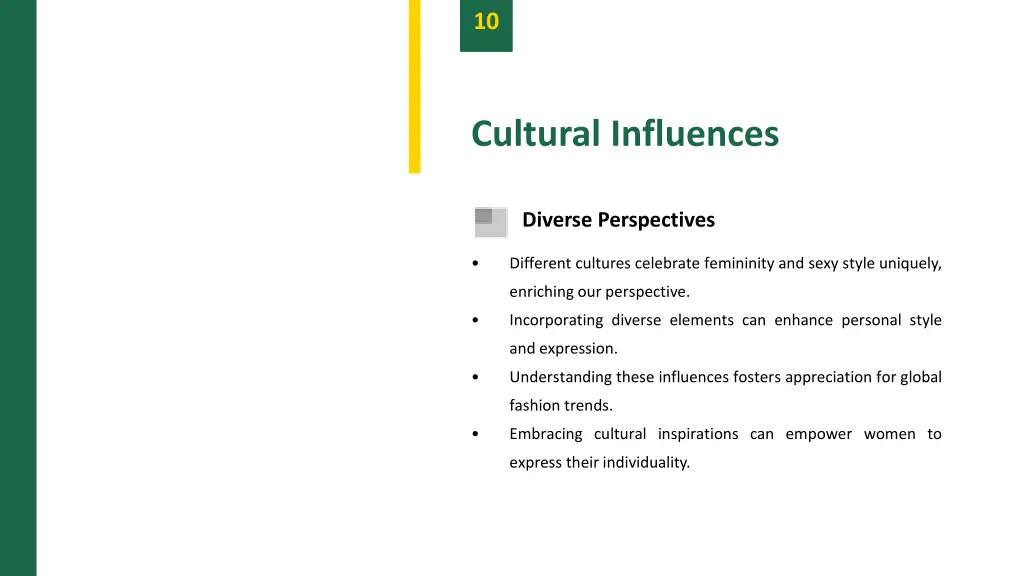Select the line starting "Understanding these influences"
Viewport: 1024px width, 576px height.
pyautogui.click(x=725, y=378)
